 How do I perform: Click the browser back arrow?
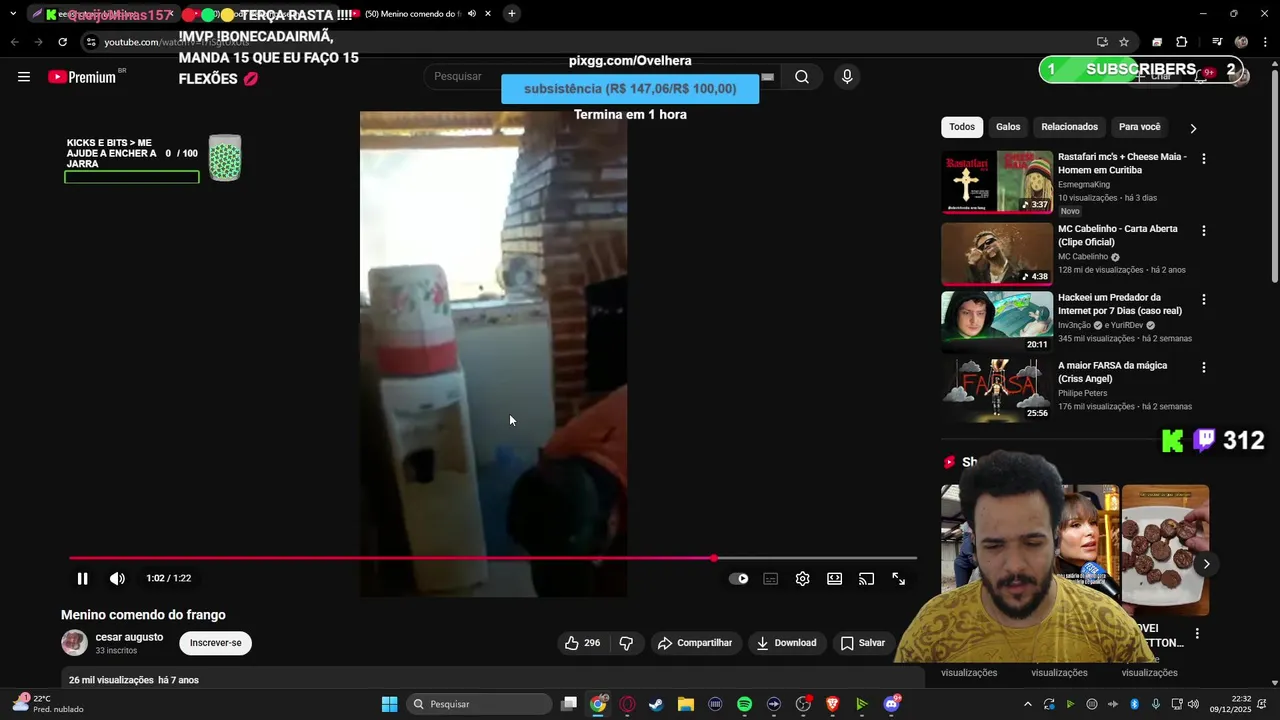14,42
